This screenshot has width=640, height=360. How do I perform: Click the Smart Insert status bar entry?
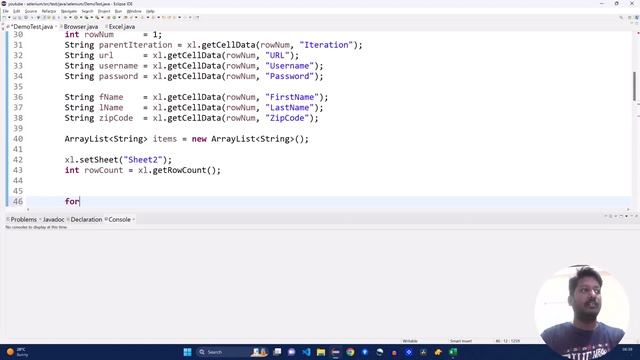(461, 341)
